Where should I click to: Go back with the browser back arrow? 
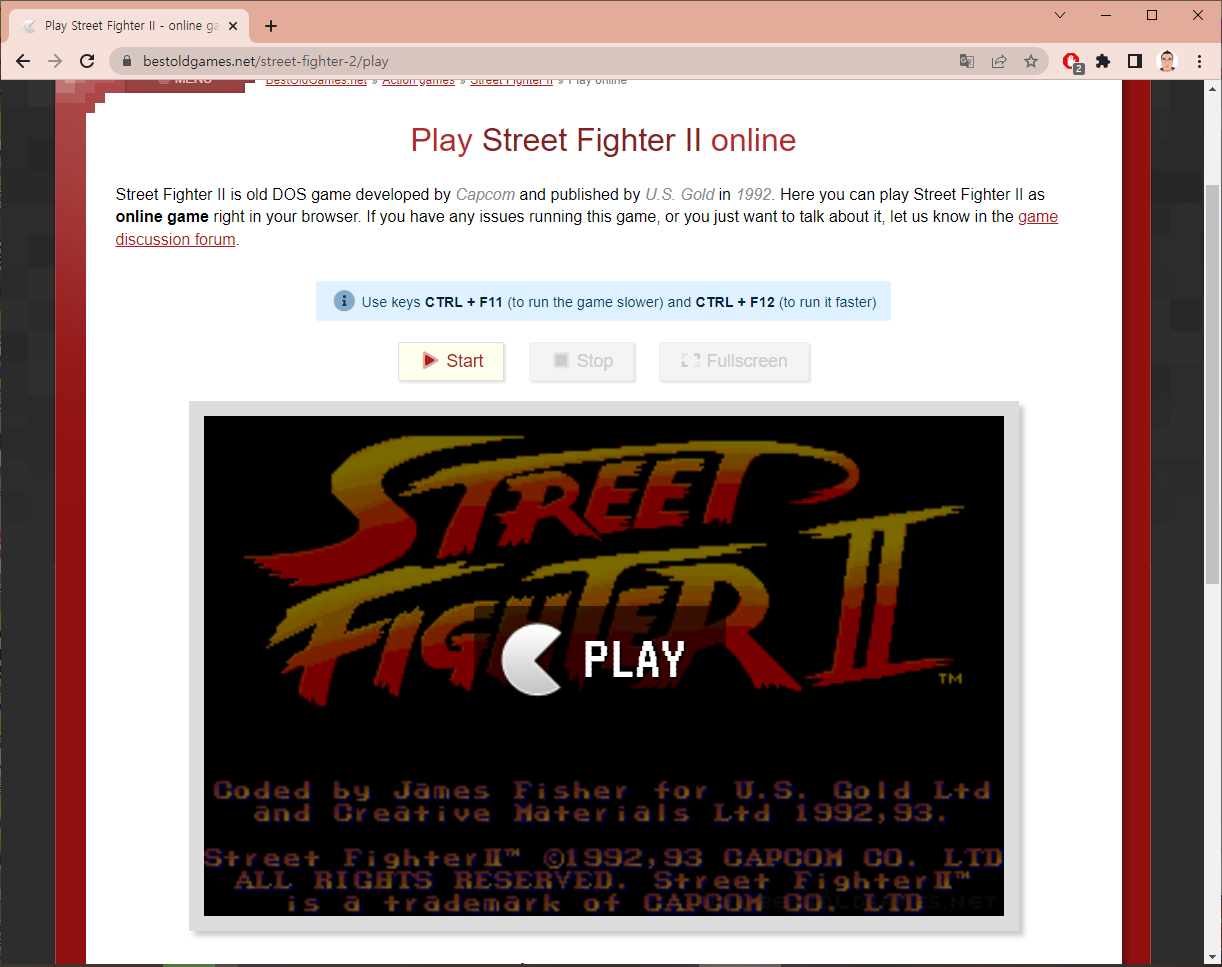(24, 61)
